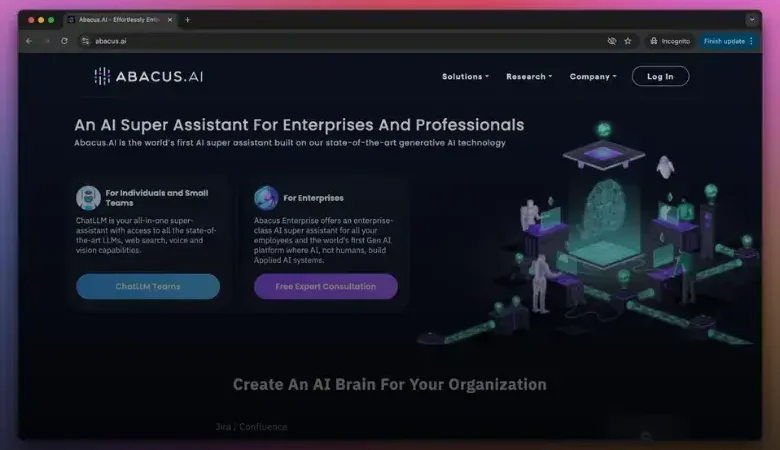Expand the Research dropdown menu
The height and width of the screenshot is (450, 780).
[528, 77]
